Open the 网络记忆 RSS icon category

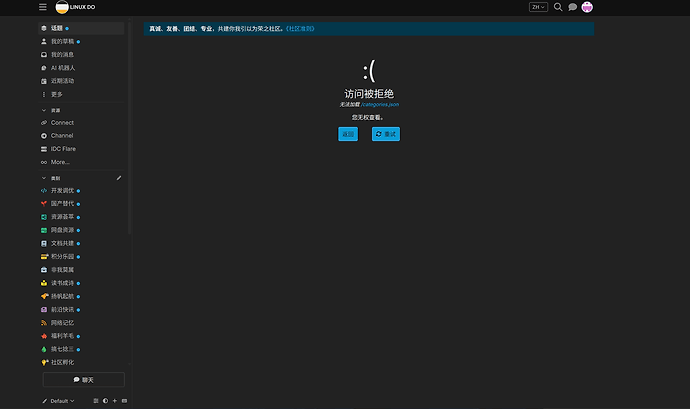(x=44, y=323)
